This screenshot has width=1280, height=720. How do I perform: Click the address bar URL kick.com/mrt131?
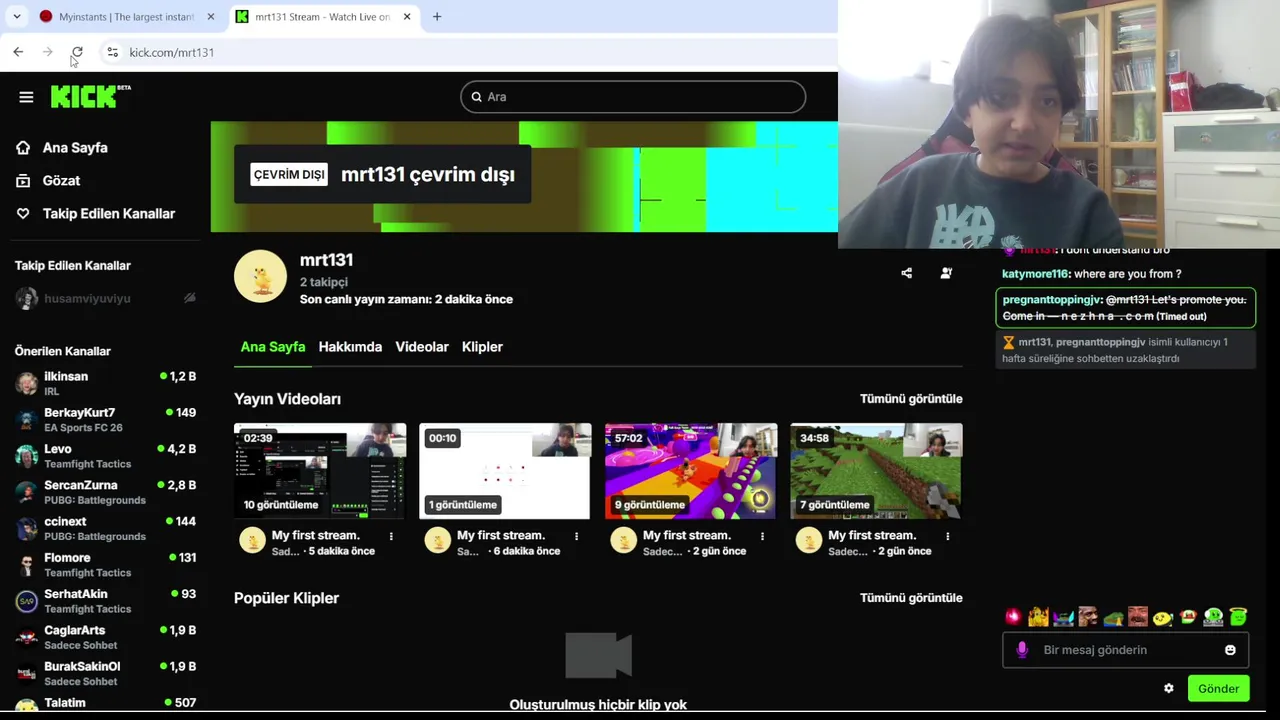(x=171, y=52)
